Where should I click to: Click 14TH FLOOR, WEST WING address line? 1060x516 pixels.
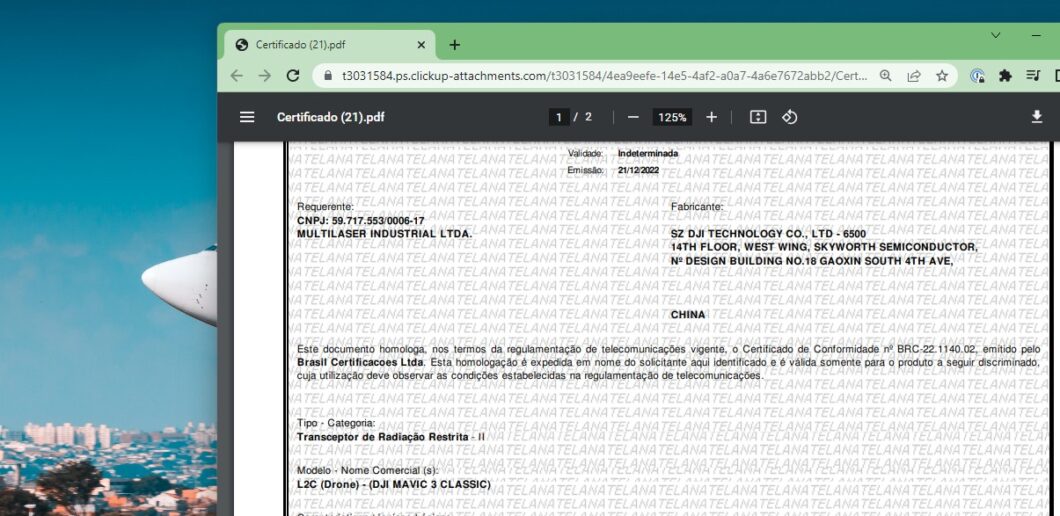coord(824,247)
